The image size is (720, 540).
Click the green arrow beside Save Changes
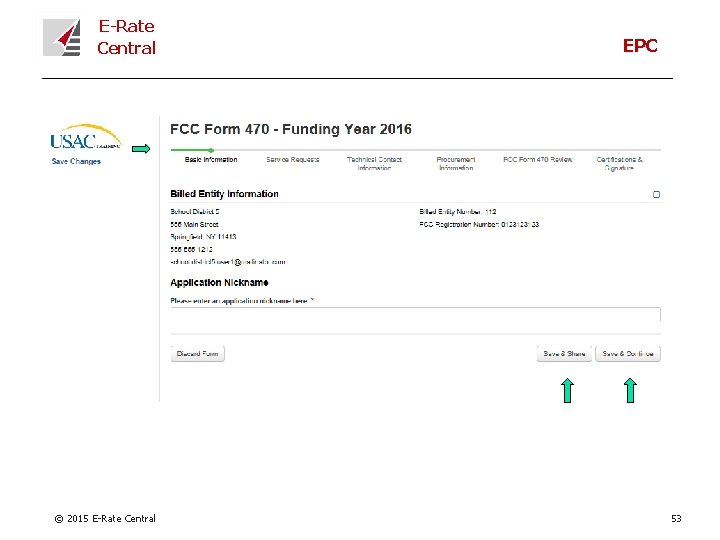[x=141, y=149]
